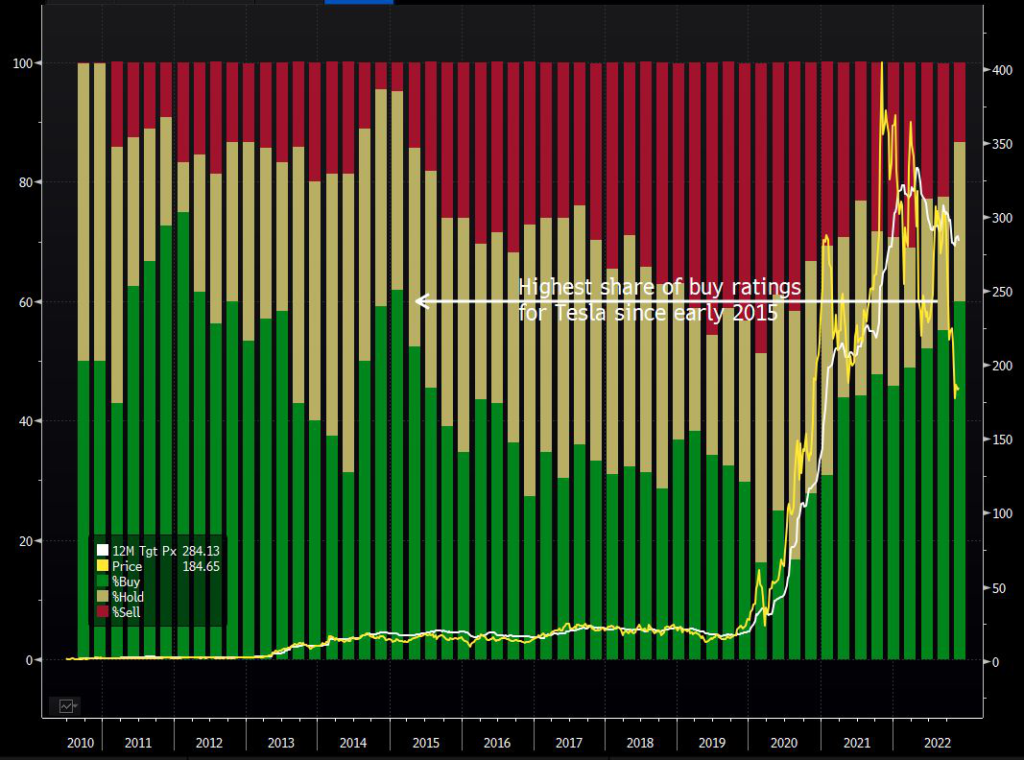Toggle the %Sell series label in legend

(x=127, y=612)
